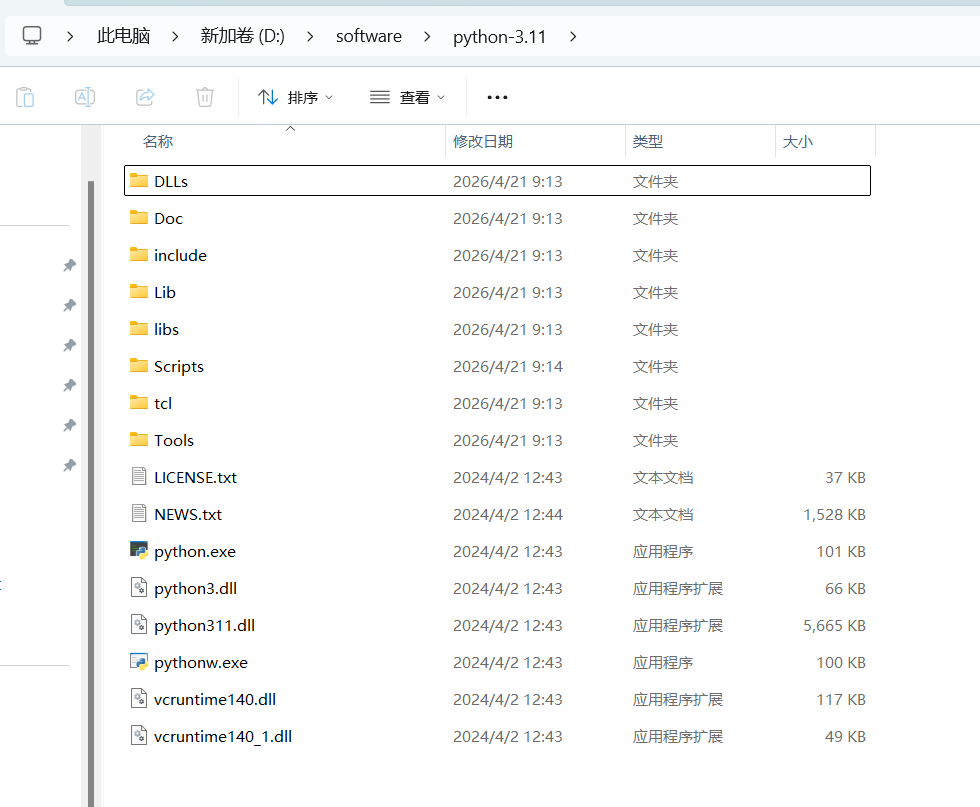Open the 排序 sort dropdown
The height and width of the screenshot is (807, 980).
pos(295,98)
